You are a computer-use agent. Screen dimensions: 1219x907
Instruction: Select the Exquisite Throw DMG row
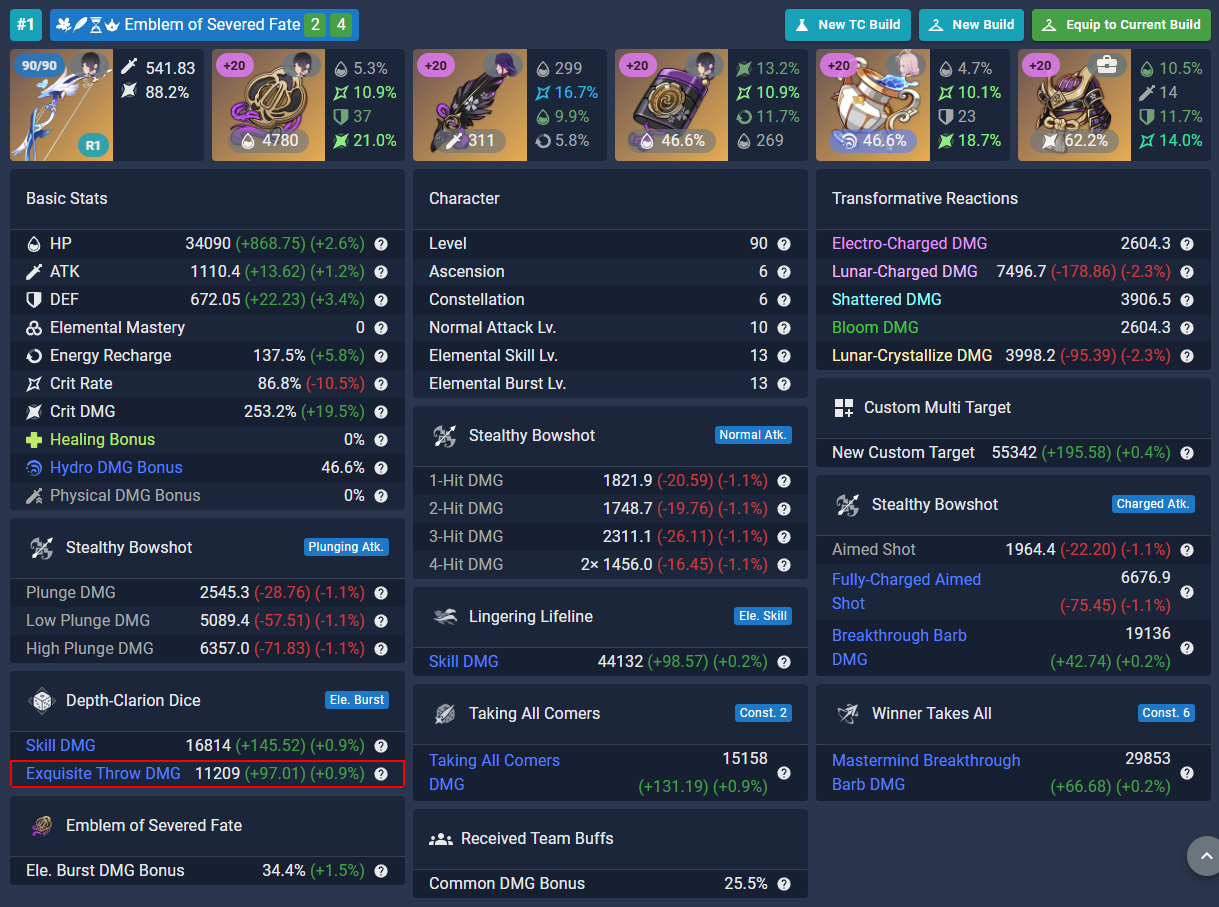pos(207,774)
